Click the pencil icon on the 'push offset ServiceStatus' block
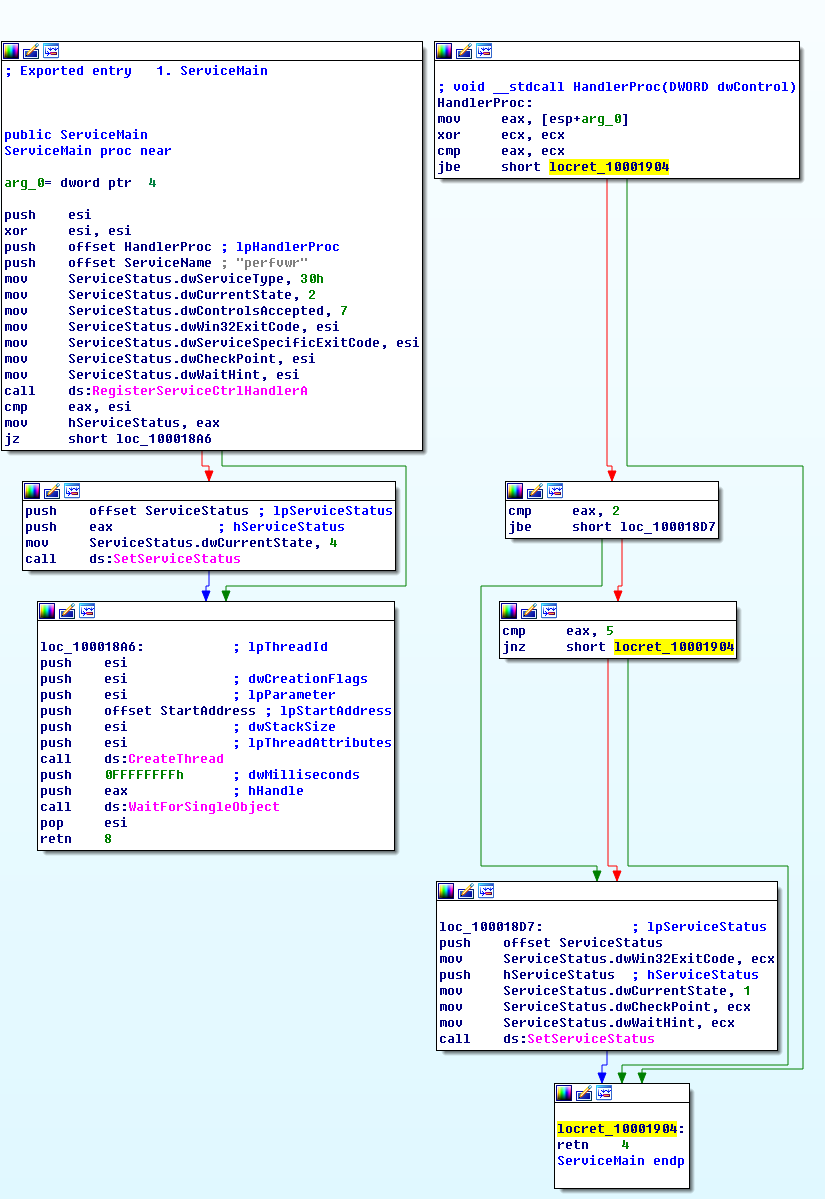825x1199 pixels. tap(52, 491)
